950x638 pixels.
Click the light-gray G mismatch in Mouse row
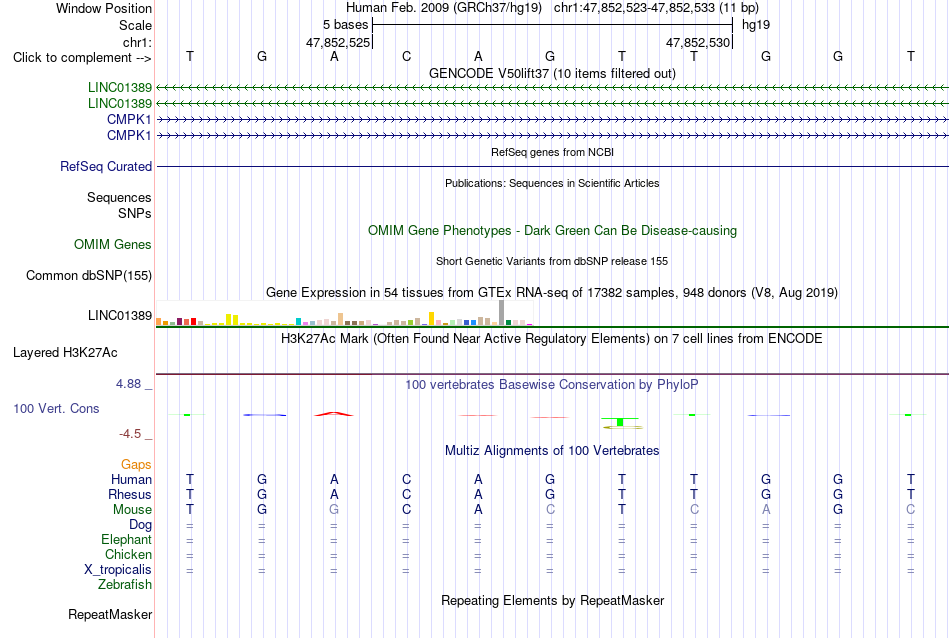(334, 510)
